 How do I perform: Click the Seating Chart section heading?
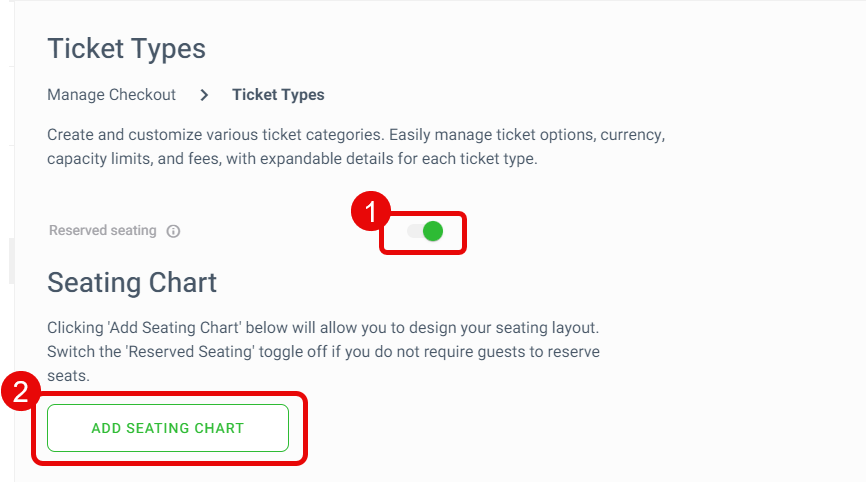tap(132, 283)
